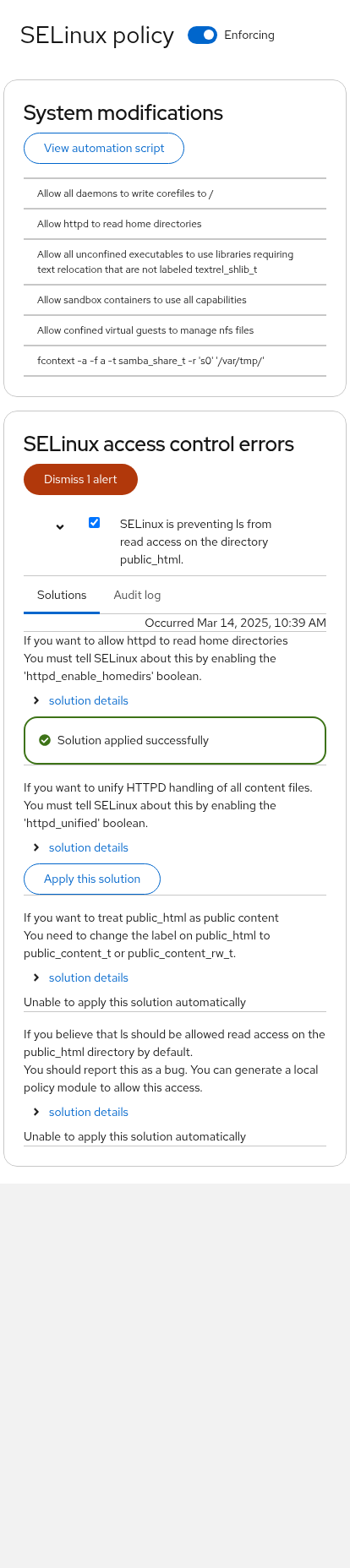Switch to the Audit log tab
This screenshot has width=350, height=1568.
tap(137, 595)
